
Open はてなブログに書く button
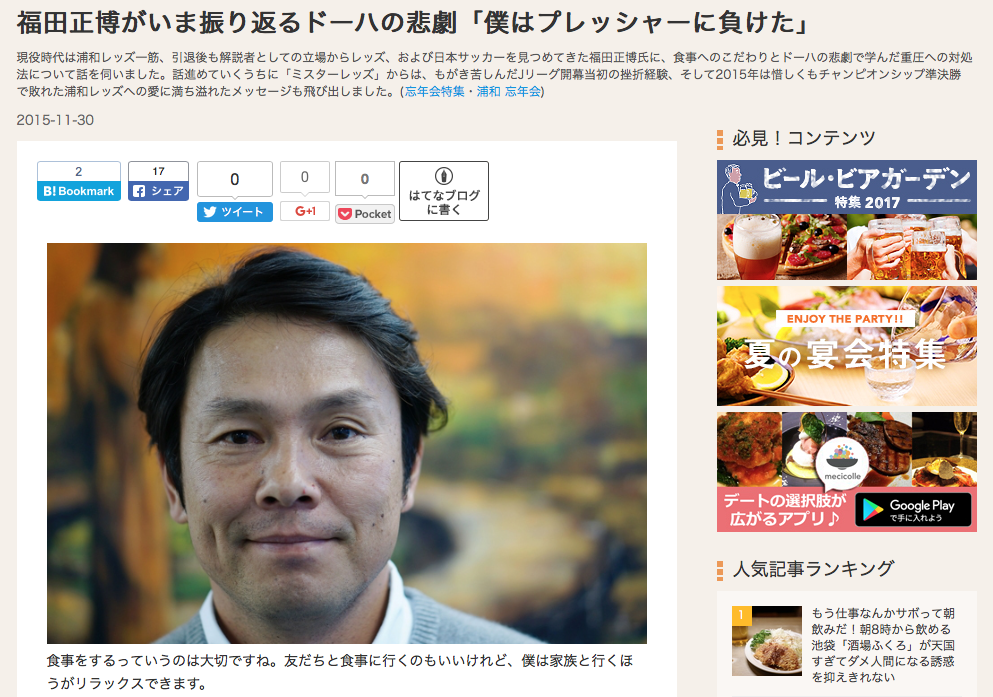pyautogui.click(x=444, y=191)
